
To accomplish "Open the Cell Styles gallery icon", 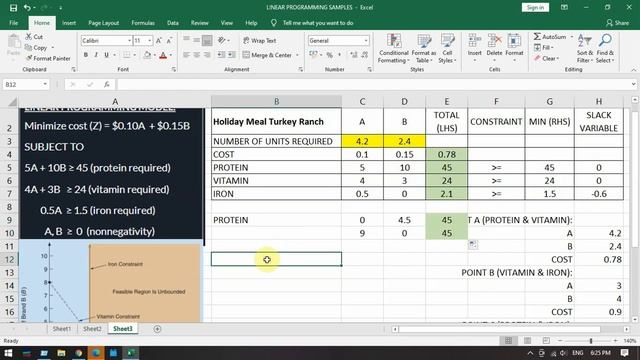I will point(447,41).
